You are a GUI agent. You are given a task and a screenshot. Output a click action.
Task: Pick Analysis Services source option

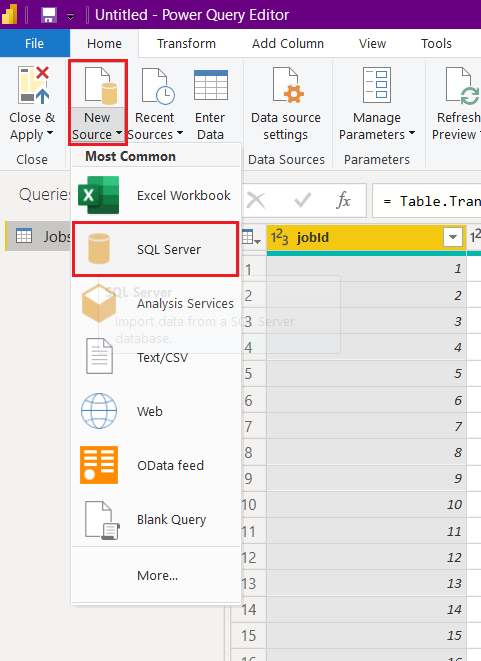pos(156,304)
